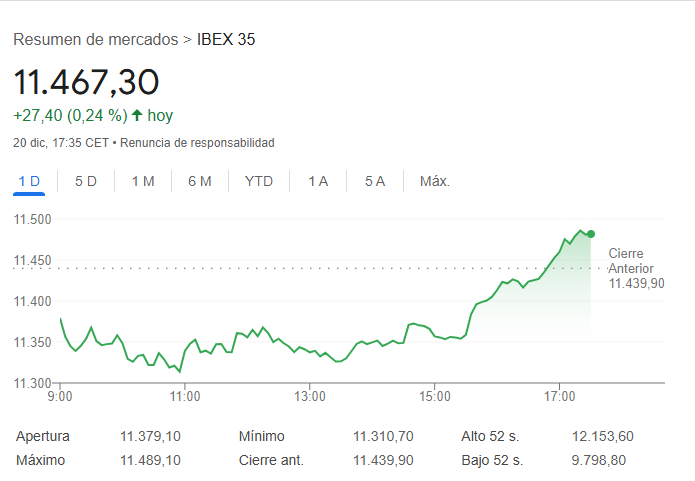The height and width of the screenshot is (481, 695).
Task: Click the Mínimo value 11.310,70
Action: point(383,437)
